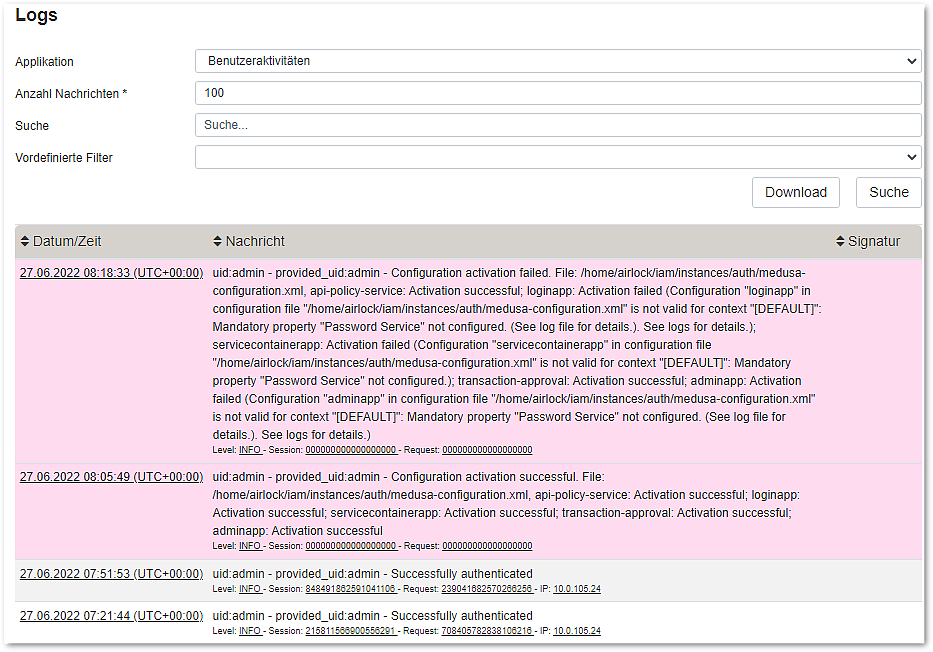Screen dimensions: 933x652
Task: Expand the Vordefinierte Filter dropdown
Action: [557, 157]
